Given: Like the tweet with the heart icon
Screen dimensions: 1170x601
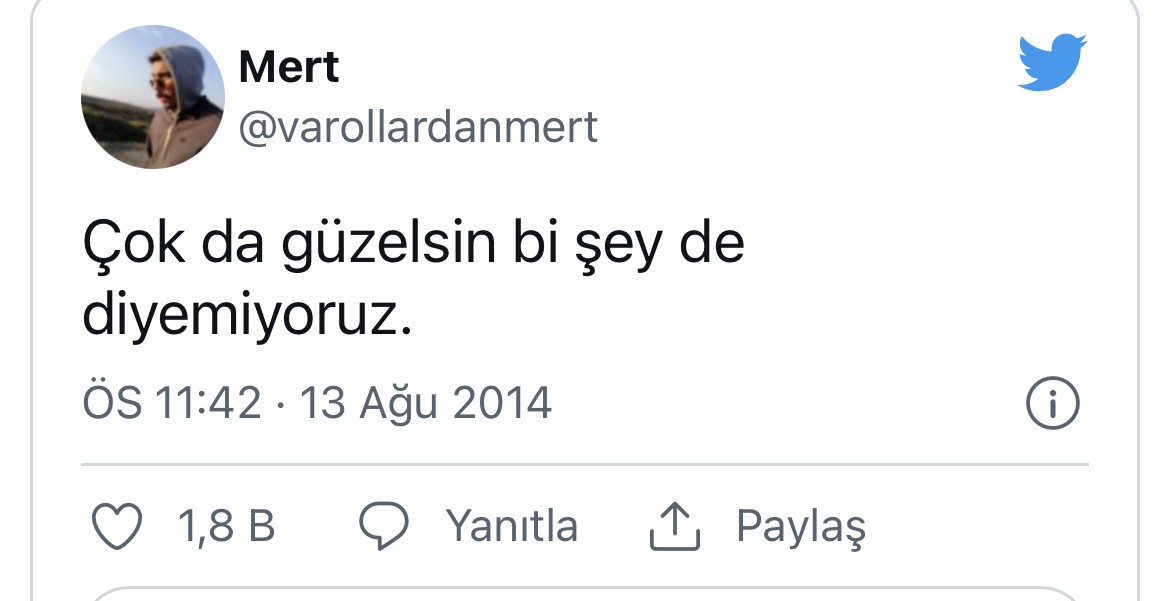Looking at the screenshot, I should click(x=117, y=526).
